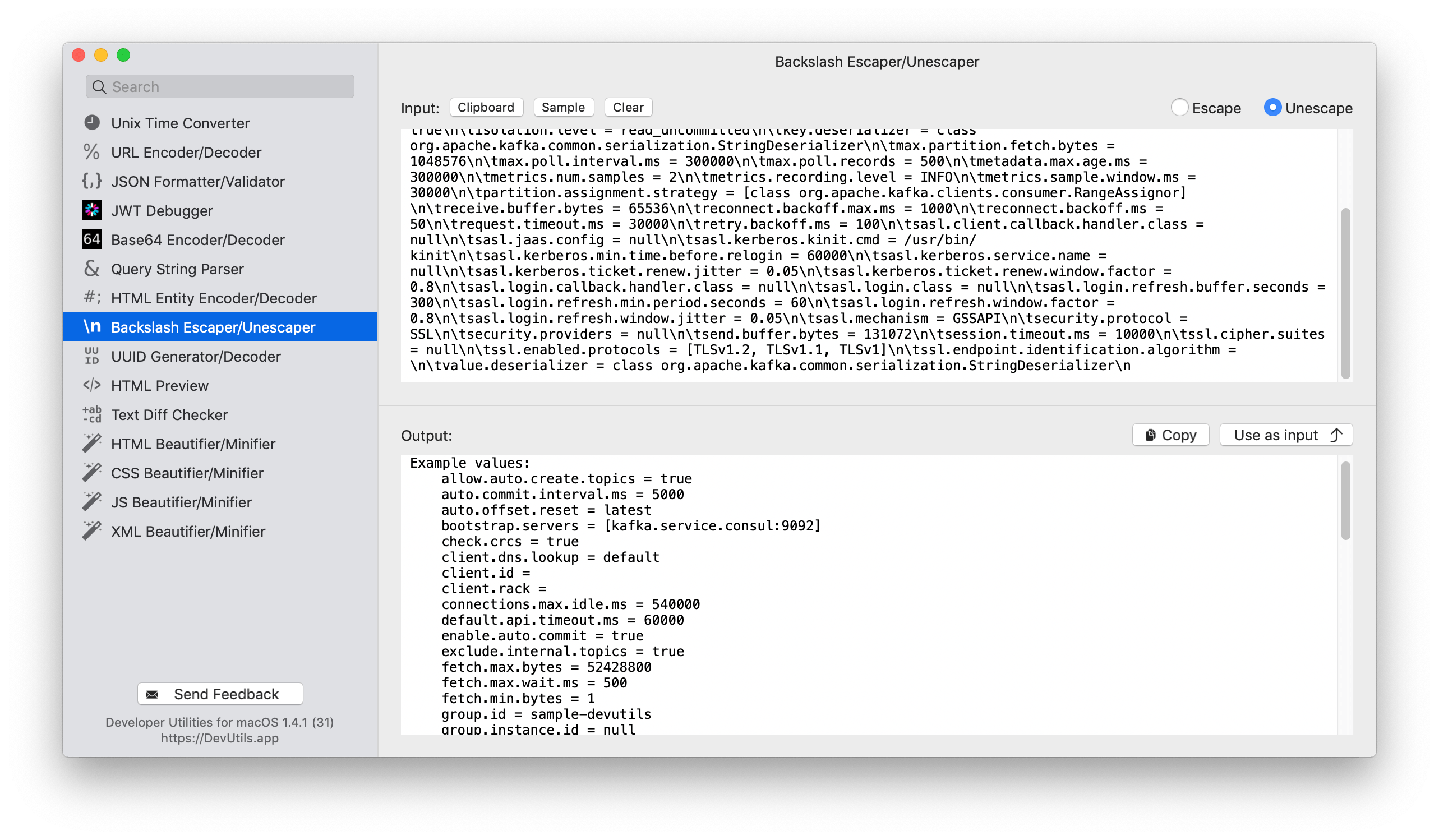Click the JSON Formatter/Validator icon

[92, 182]
